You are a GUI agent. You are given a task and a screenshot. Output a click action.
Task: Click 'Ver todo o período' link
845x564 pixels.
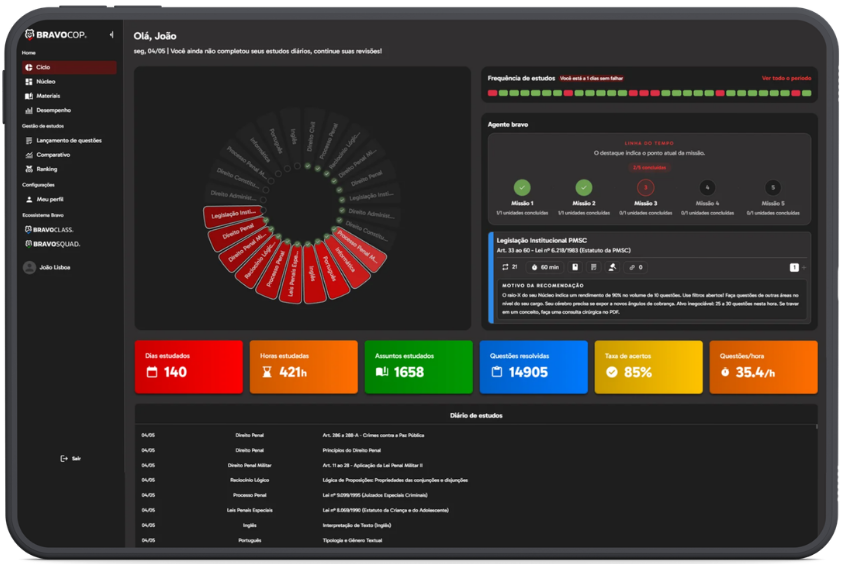(x=786, y=78)
